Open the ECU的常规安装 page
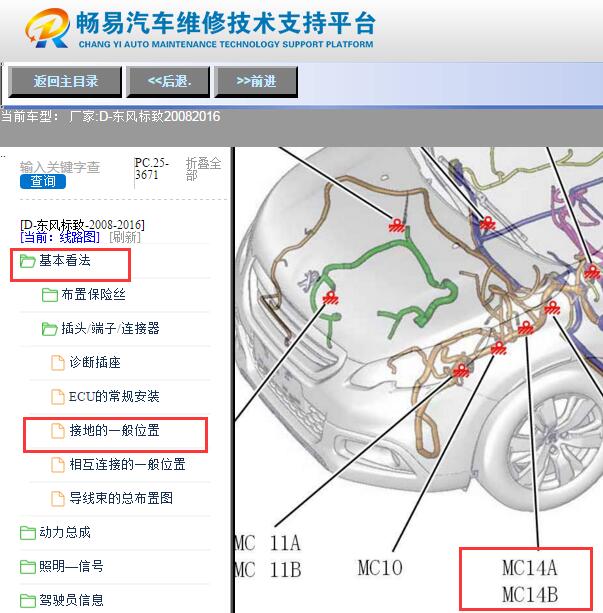Viewport: 603px width, 613px height. [x=114, y=396]
